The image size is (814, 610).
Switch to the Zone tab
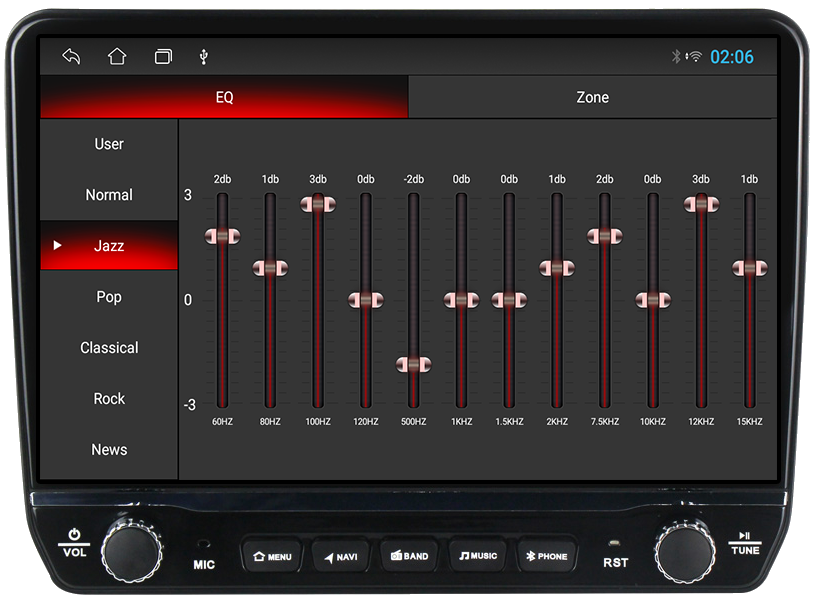pyautogui.click(x=592, y=98)
